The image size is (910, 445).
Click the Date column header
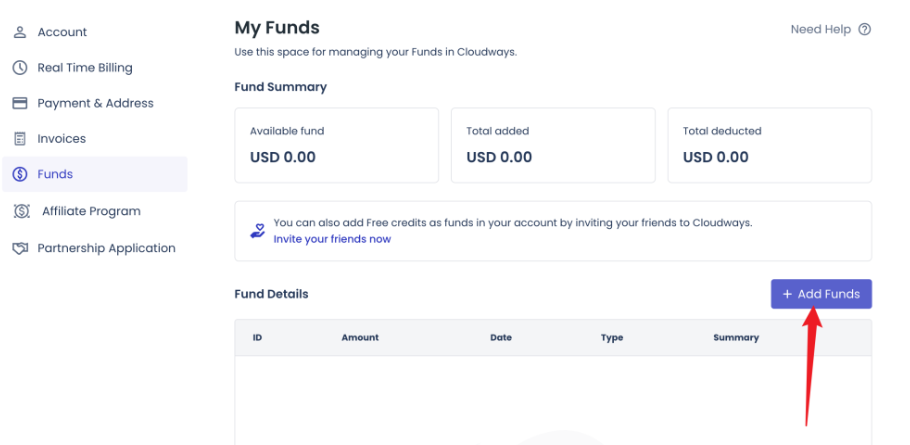click(x=501, y=338)
